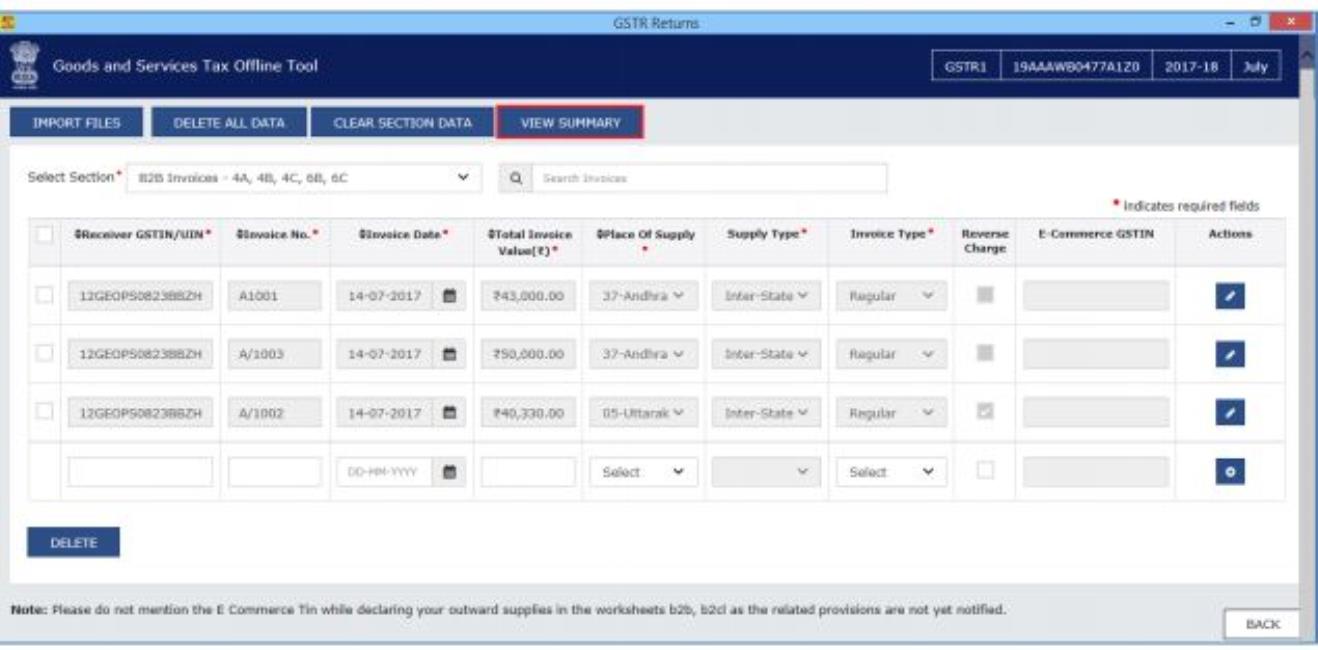The image size is (1318, 650).
Task: Click E-Commerce GSTIN field for A1001
Action: [x=1095, y=296]
